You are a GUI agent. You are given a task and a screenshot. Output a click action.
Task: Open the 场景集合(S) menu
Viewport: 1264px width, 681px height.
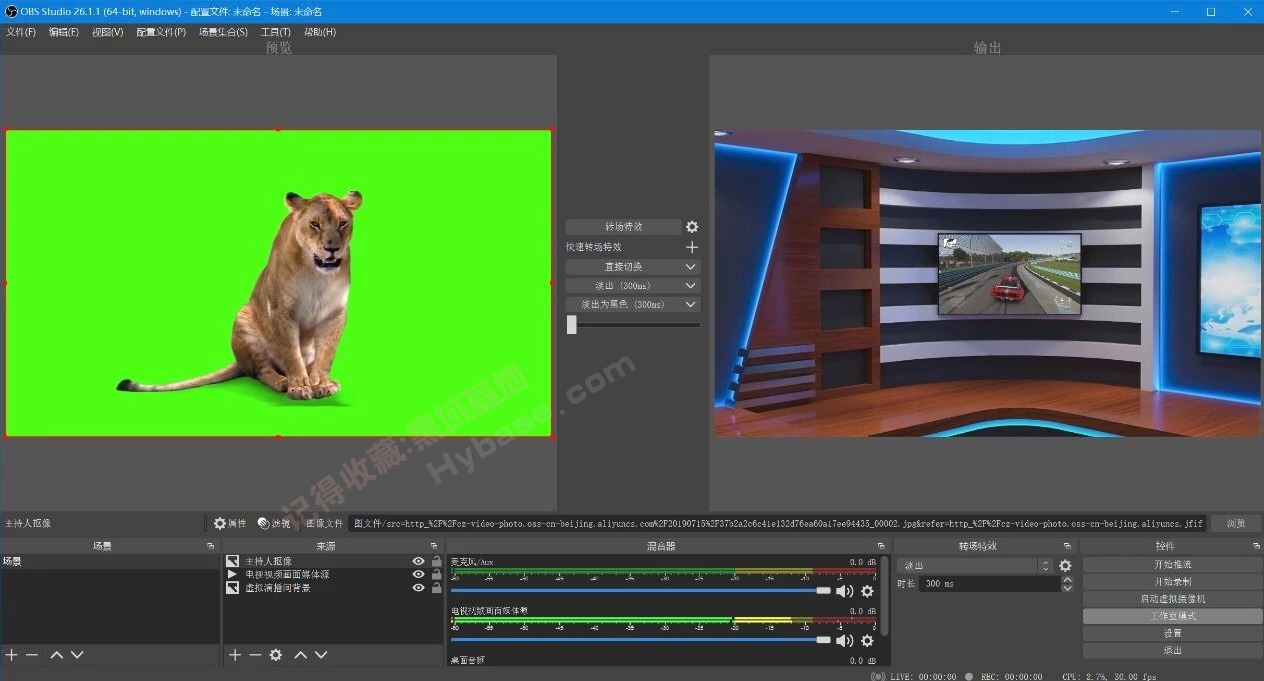point(222,31)
